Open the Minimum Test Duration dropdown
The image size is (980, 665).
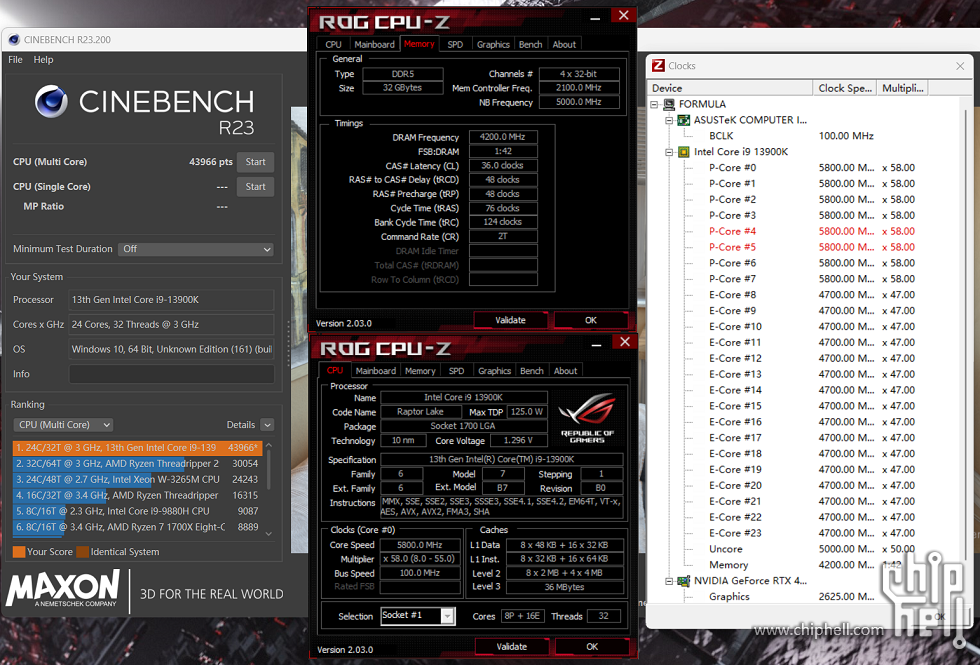pyautogui.click(x=196, y=249)
